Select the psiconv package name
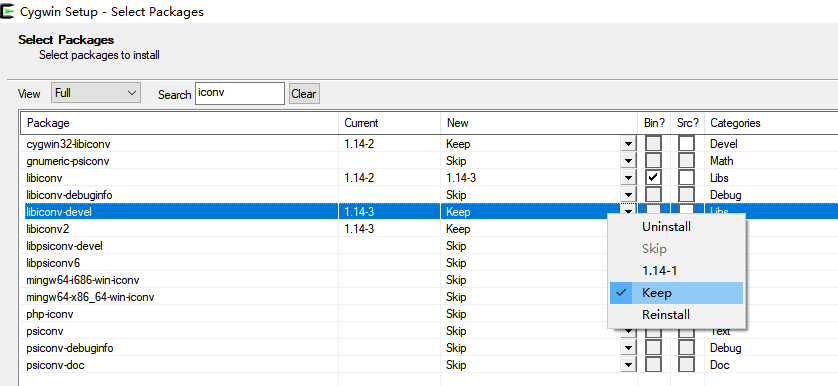The image size is (838, 386). [45, 331]
